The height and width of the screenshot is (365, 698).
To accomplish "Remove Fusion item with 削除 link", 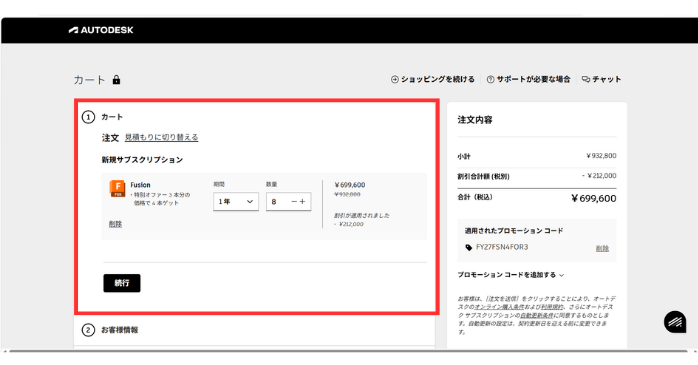I will point(115,224).
